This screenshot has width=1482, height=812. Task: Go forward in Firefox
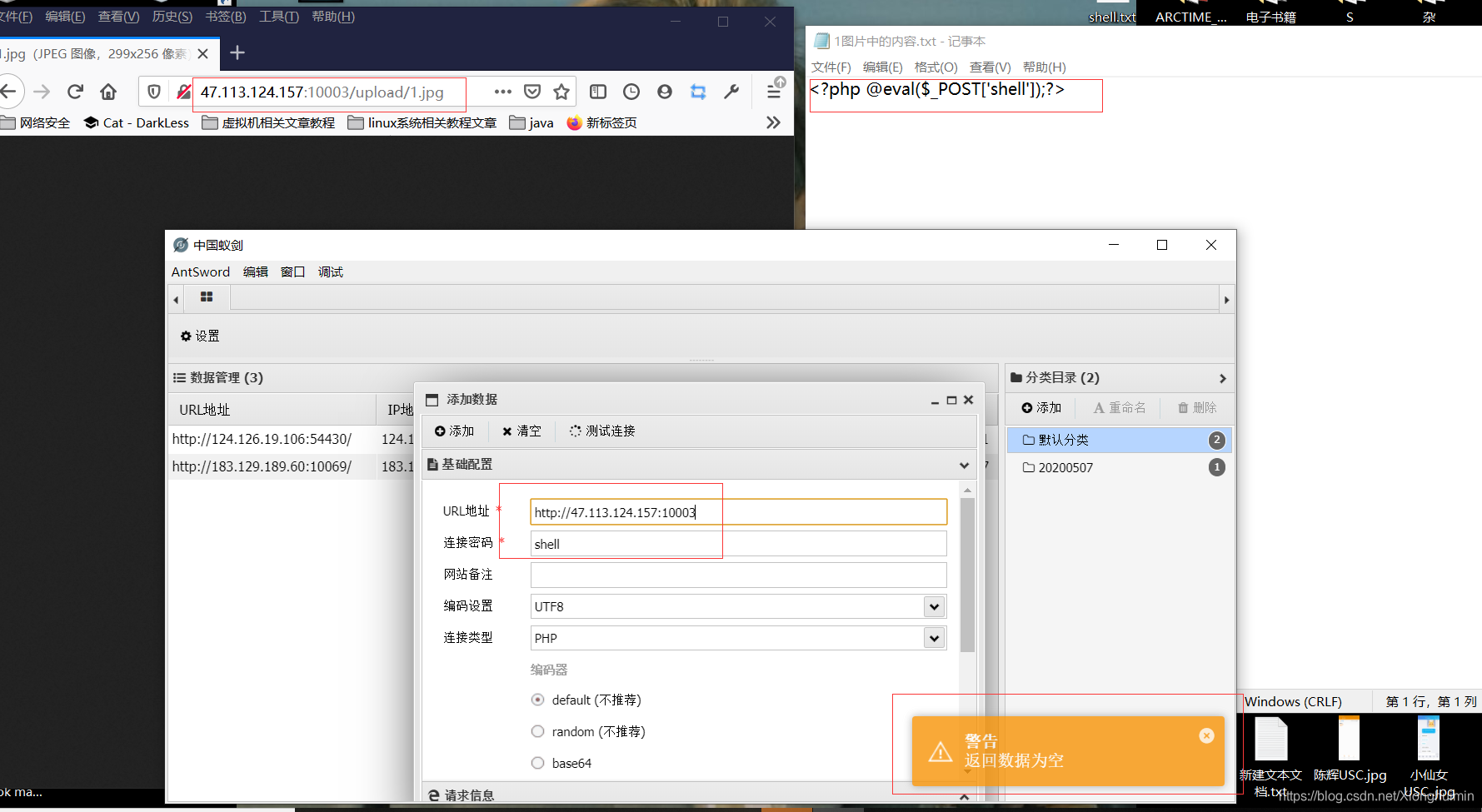pos(42,92)
